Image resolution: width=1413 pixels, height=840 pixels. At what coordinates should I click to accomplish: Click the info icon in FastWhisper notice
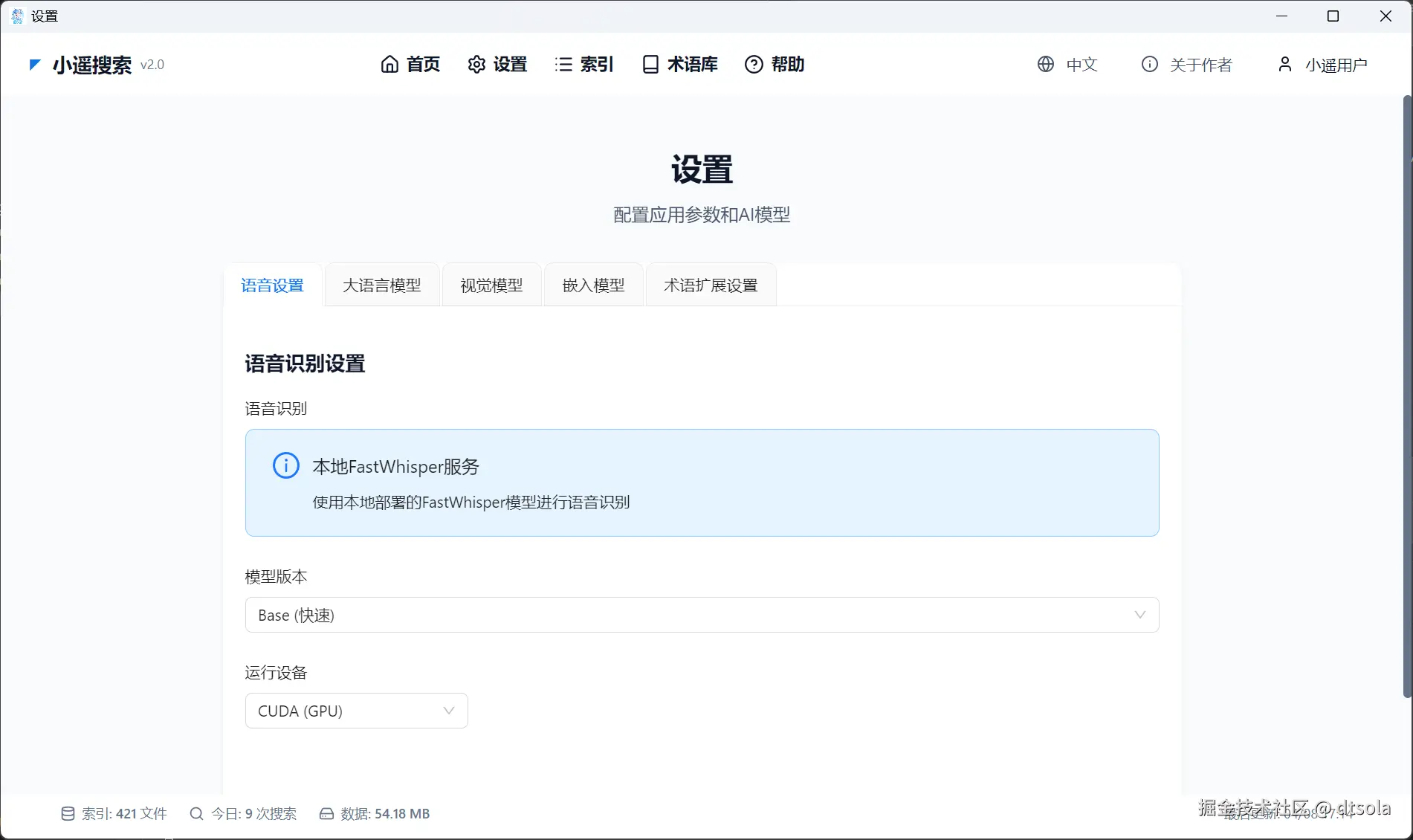[x=286, y=465]
